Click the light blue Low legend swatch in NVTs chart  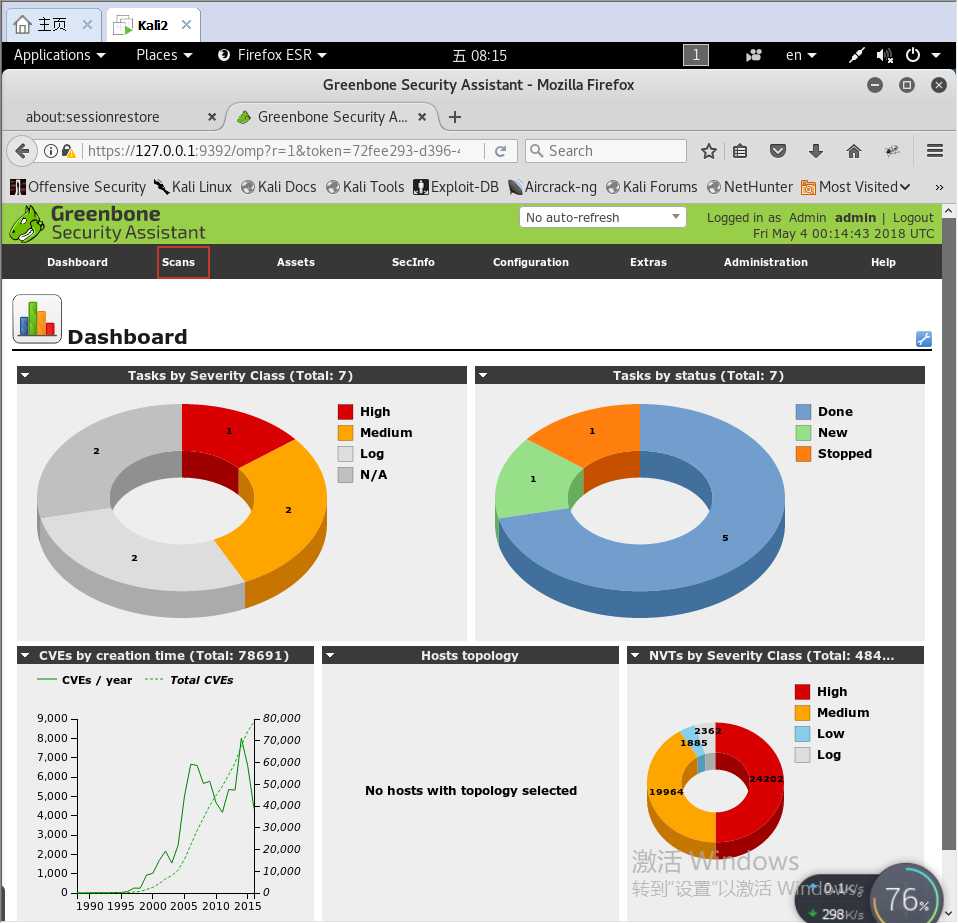(x=802, y=734)
